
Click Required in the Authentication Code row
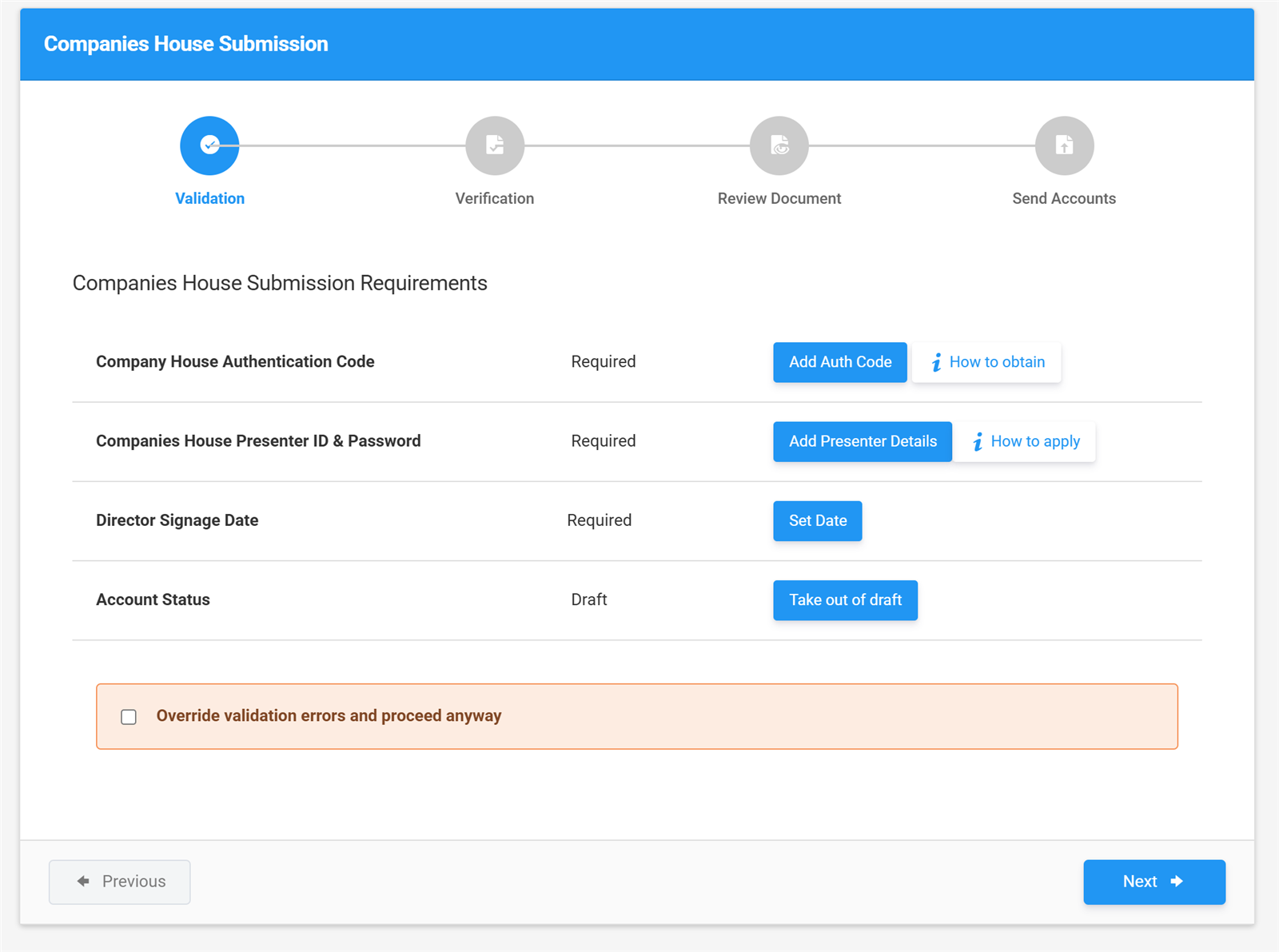tap(604, 361)
